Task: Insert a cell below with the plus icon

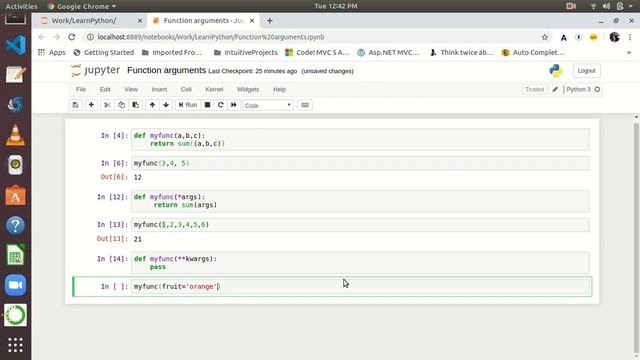Action: (91, 105)
